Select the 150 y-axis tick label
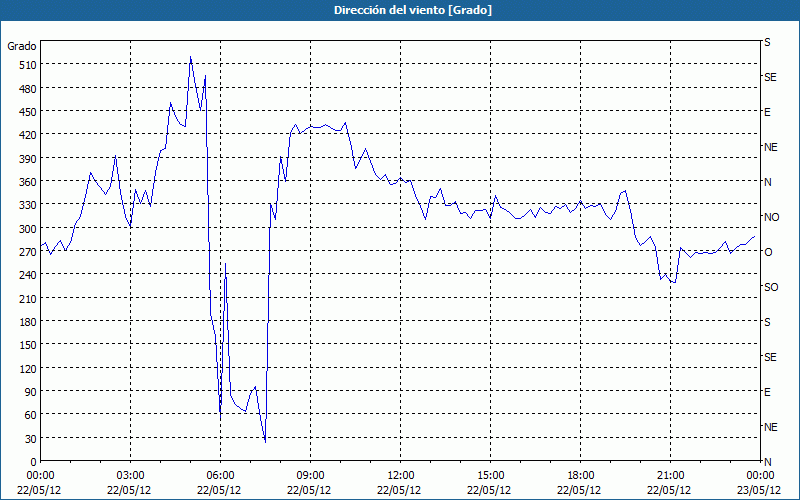 [27, 345]
